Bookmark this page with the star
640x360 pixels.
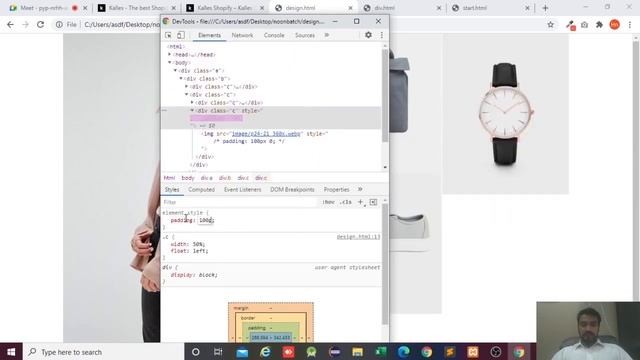point(550,25)
